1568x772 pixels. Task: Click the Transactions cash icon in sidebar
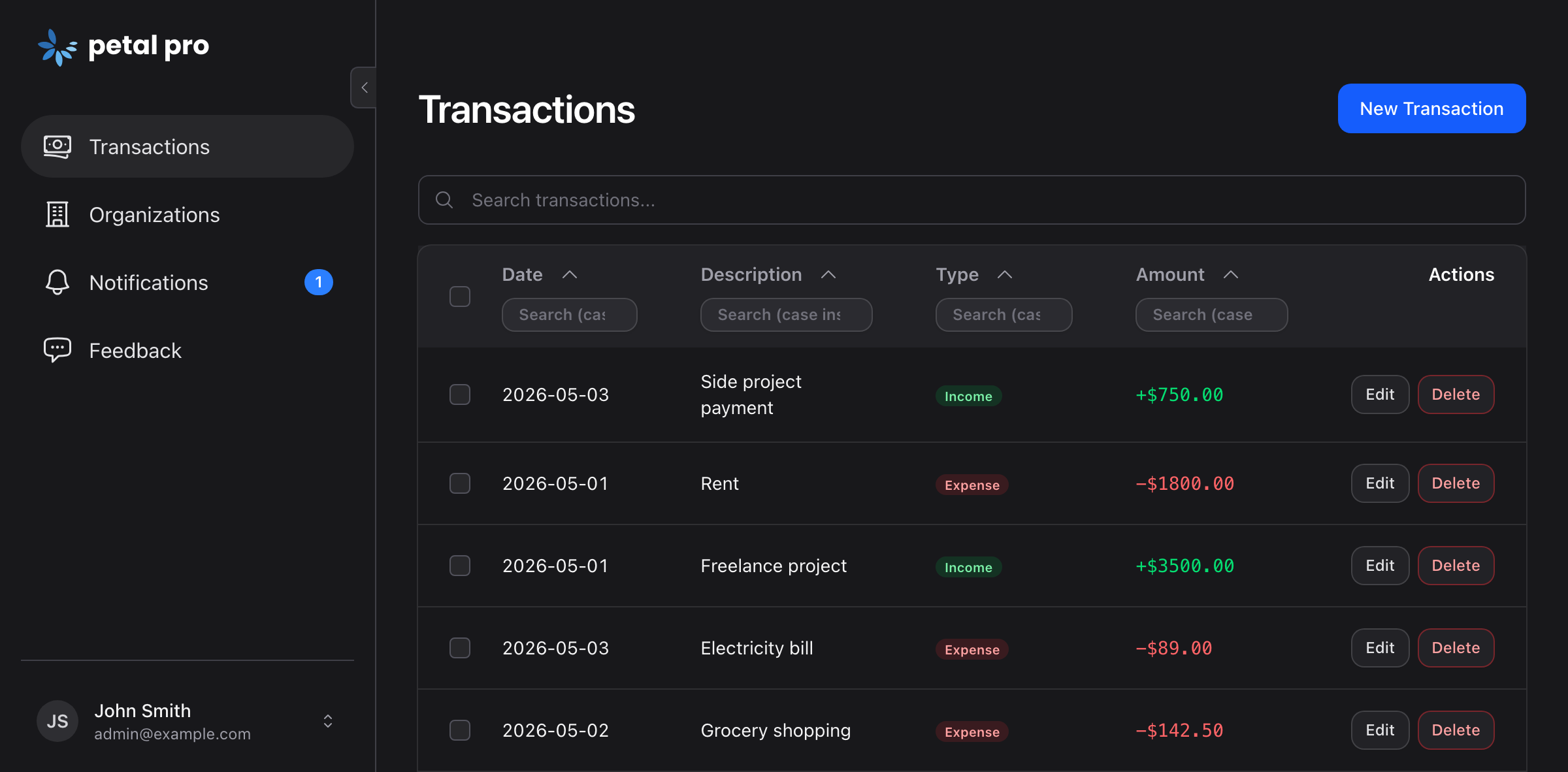pos(57,146)
